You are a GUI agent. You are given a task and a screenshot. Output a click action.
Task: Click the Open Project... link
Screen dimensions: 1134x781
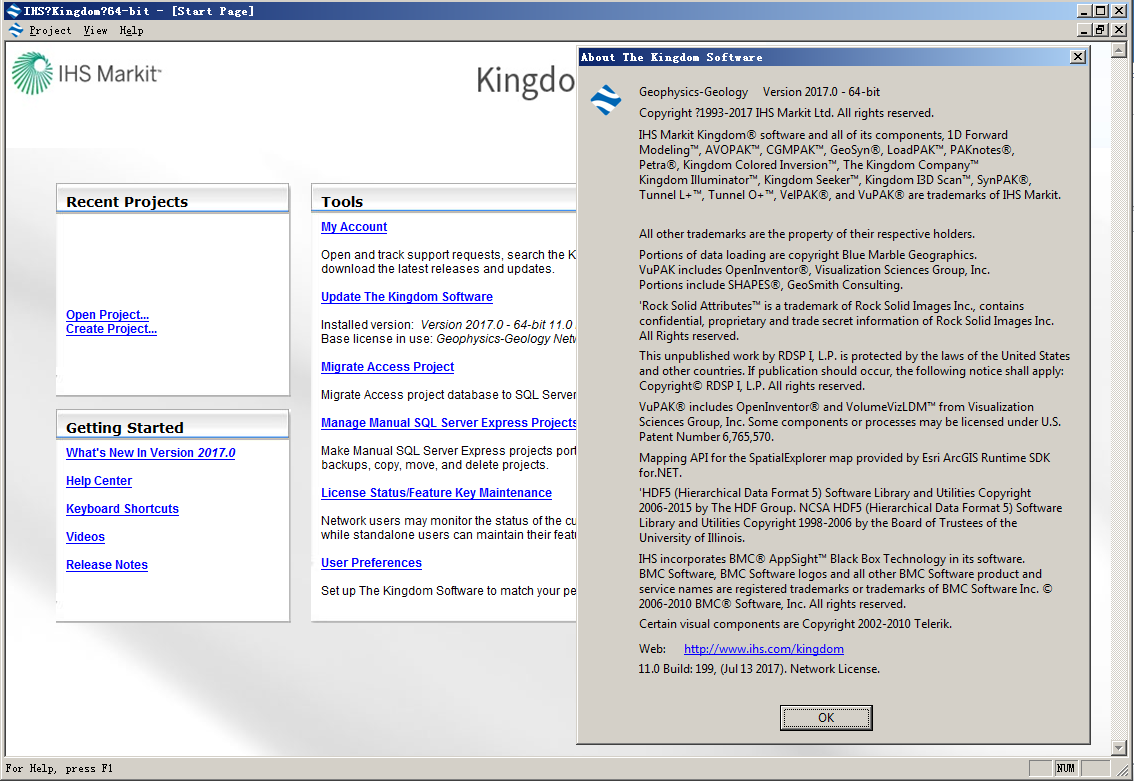(107, 315)
